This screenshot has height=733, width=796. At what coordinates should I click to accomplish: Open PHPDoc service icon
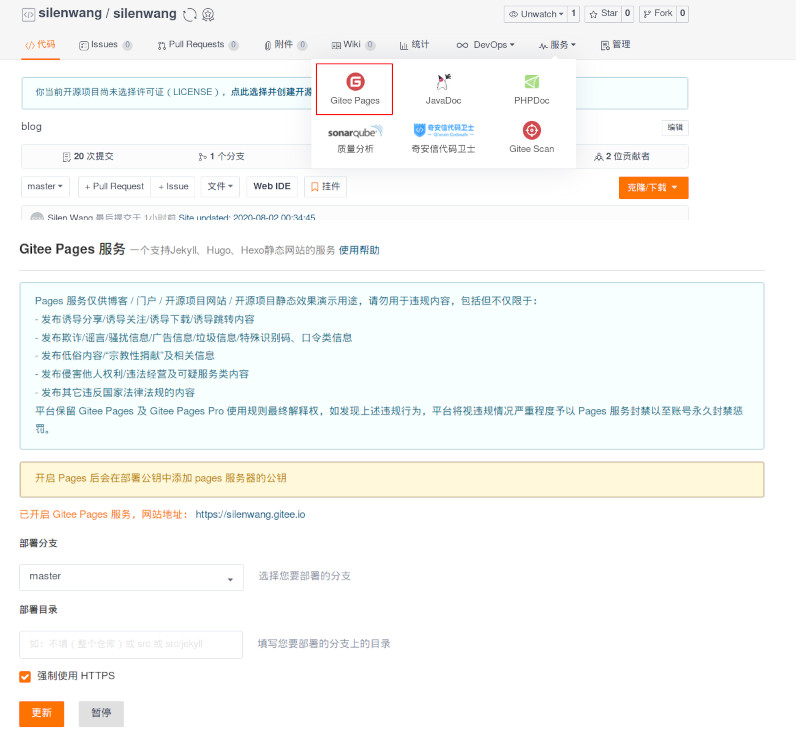tap(532, 89)
